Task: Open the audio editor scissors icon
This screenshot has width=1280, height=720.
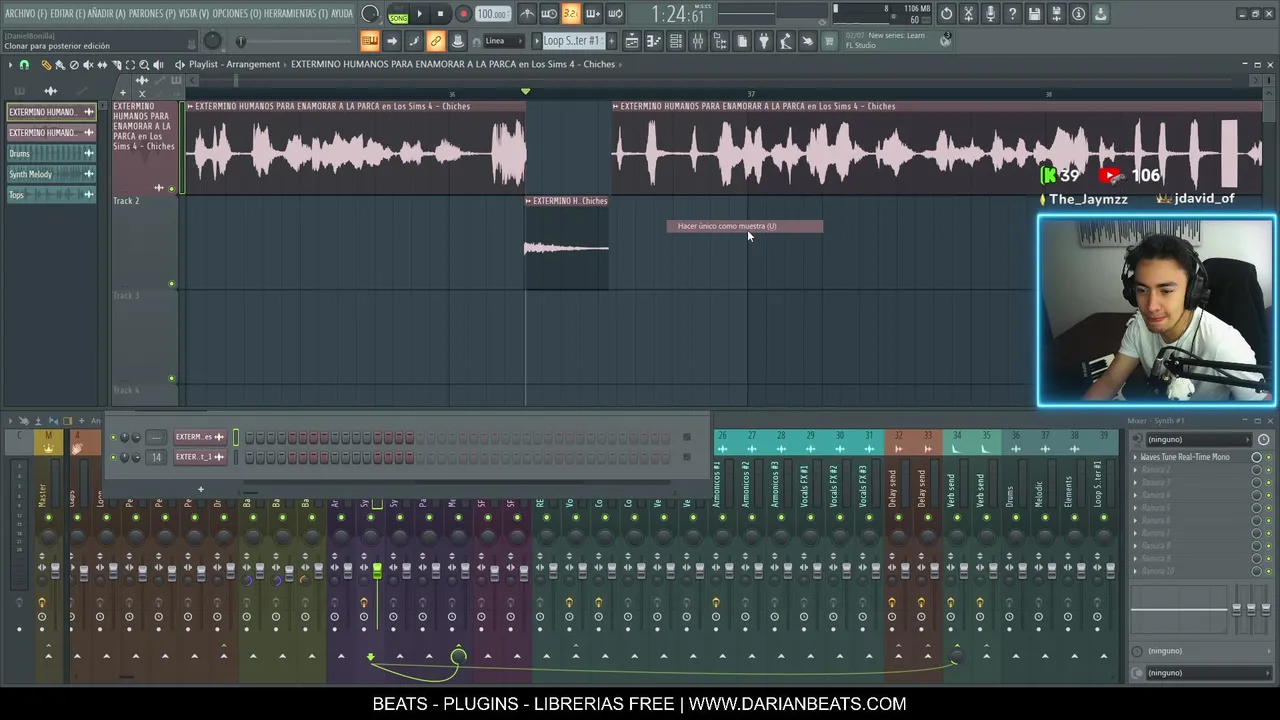Action: click(x=968, y=14)
